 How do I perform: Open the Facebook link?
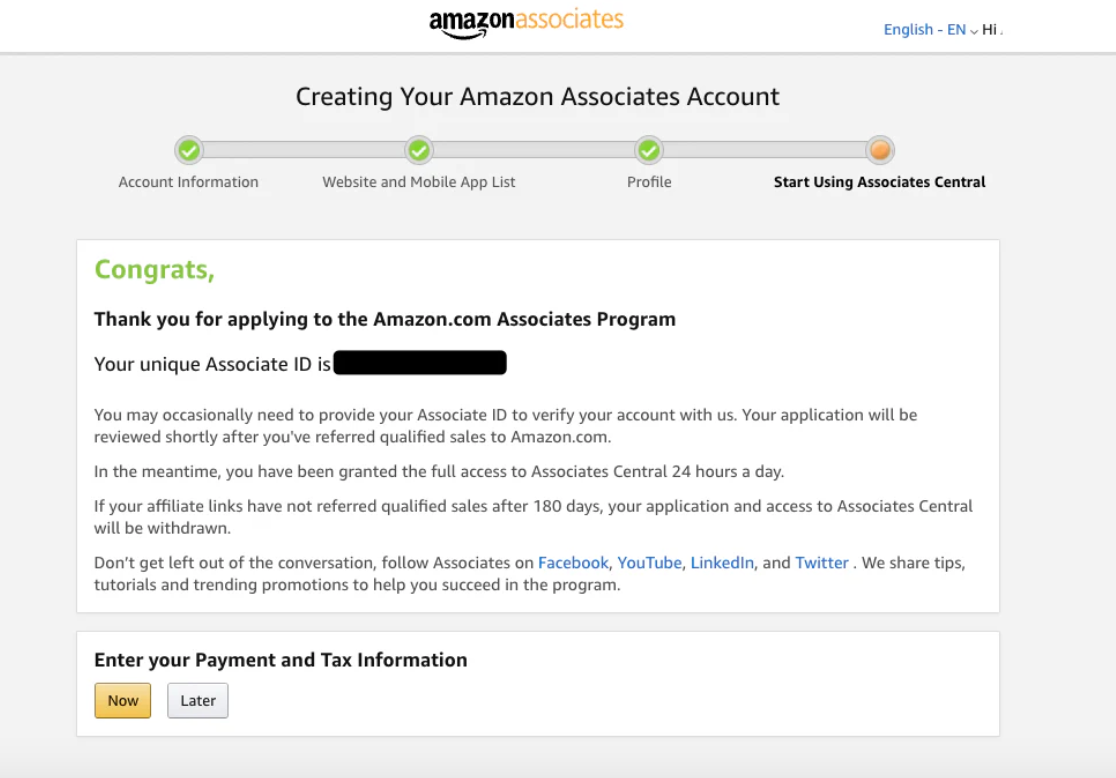pyautogui.click(x=573, y=563)
